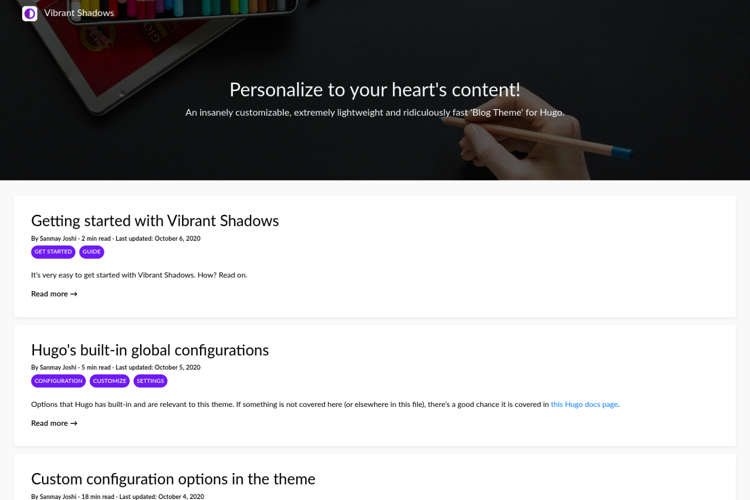The image size is (750, 500).
Task: Open 'Getting started with Vibrant Shadows' post title
Action: tap(155, 221)
